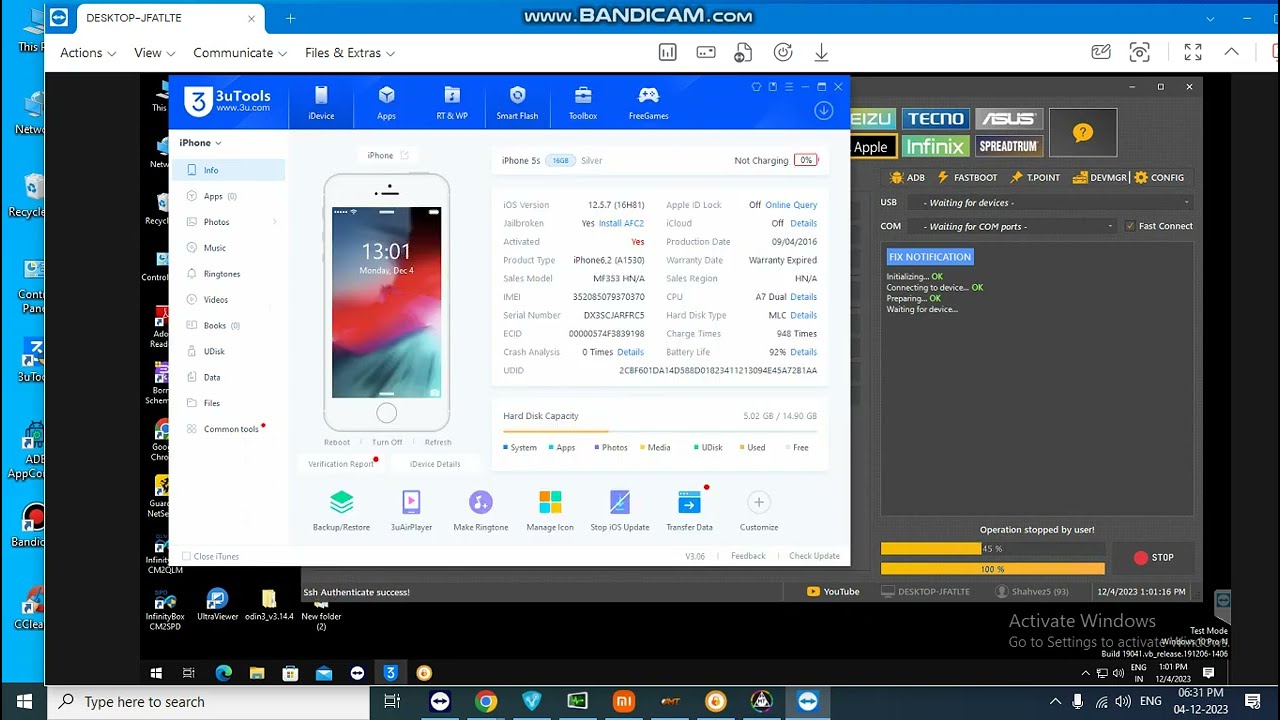1280x720 pixels.
Task: Launch 3uAirPlayer tool
Action: (411, 510)
